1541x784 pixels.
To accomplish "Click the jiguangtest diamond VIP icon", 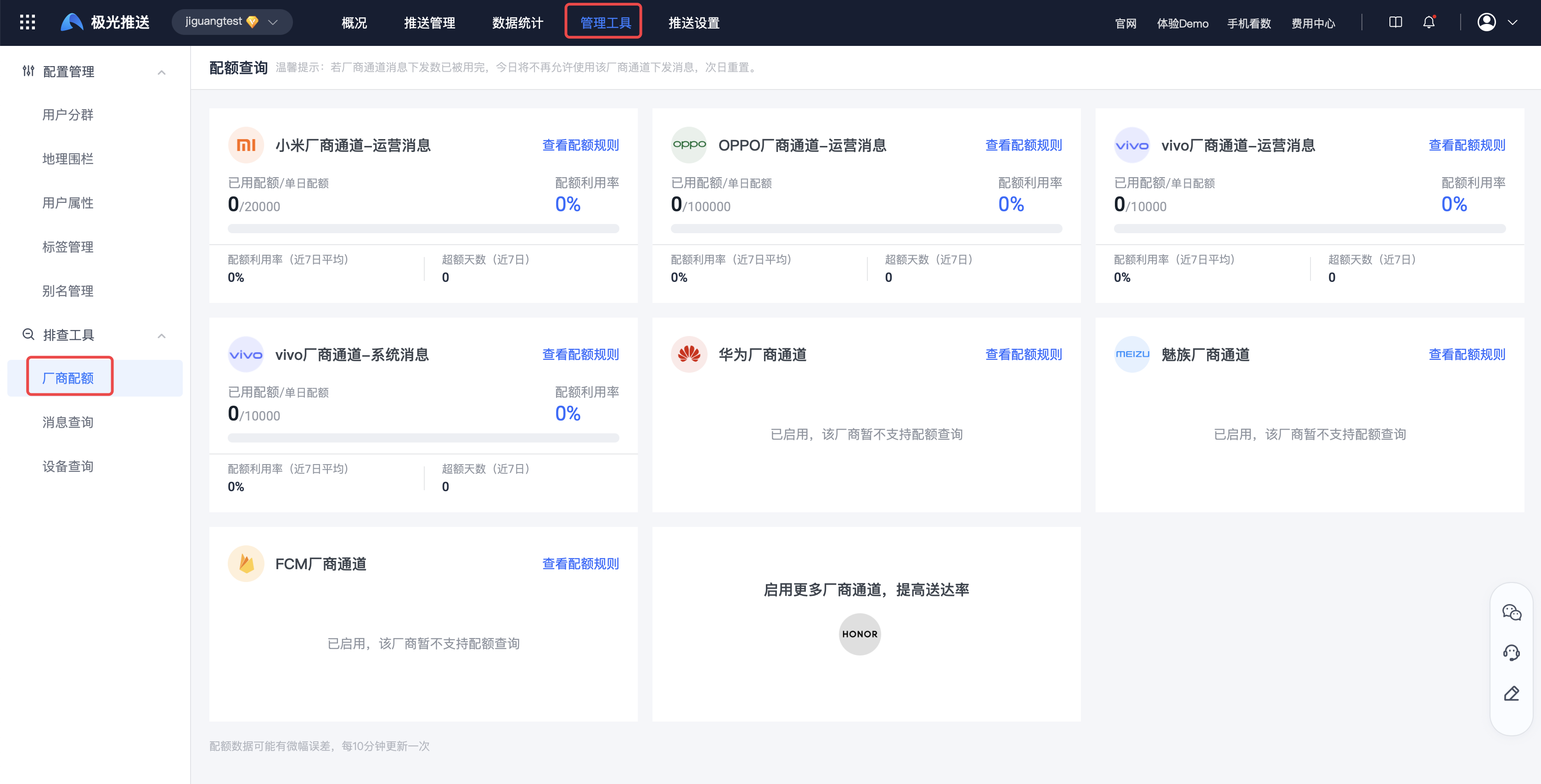I will pyautogui.click(x=253, y=22).
